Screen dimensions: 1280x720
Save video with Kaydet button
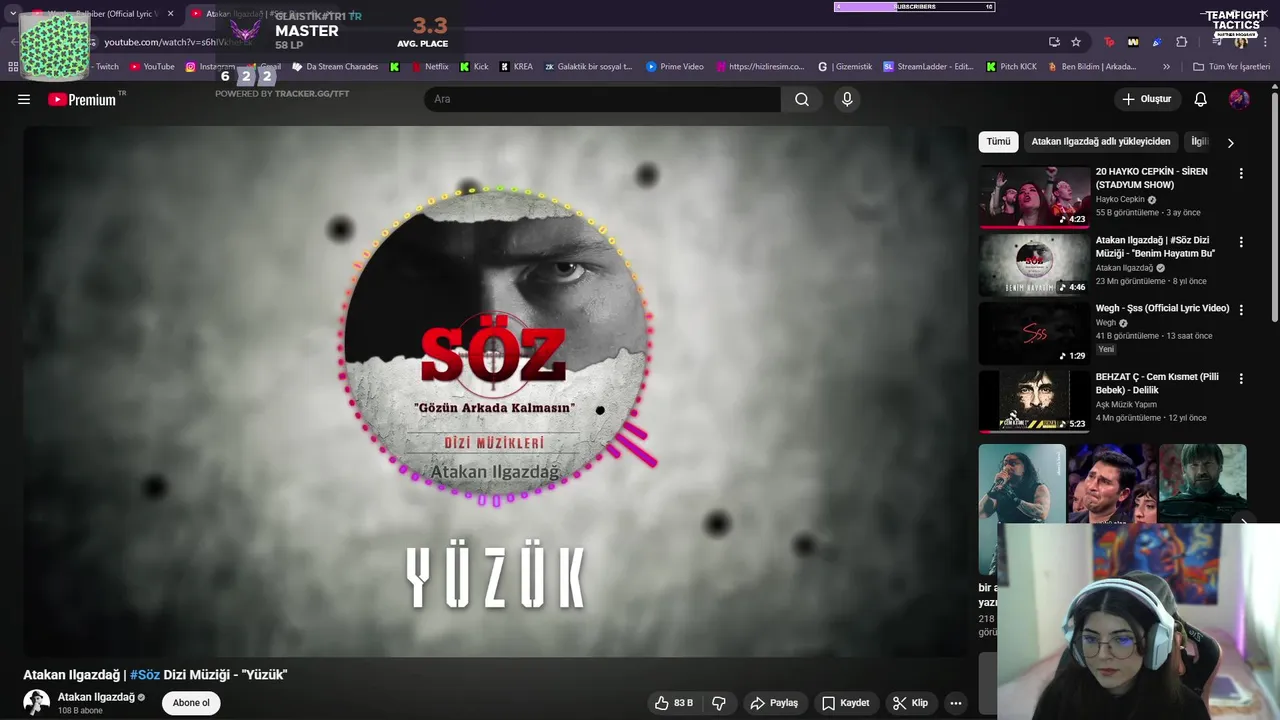pyautogui.click(x=845, y=703)
